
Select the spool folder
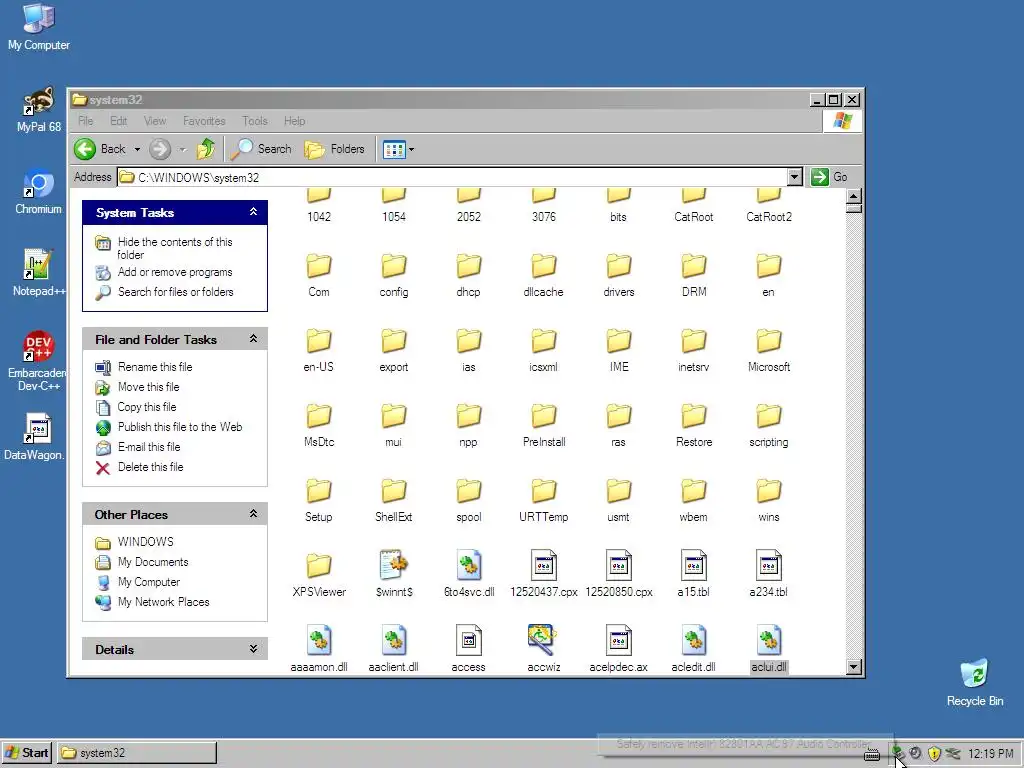(469, 500)
